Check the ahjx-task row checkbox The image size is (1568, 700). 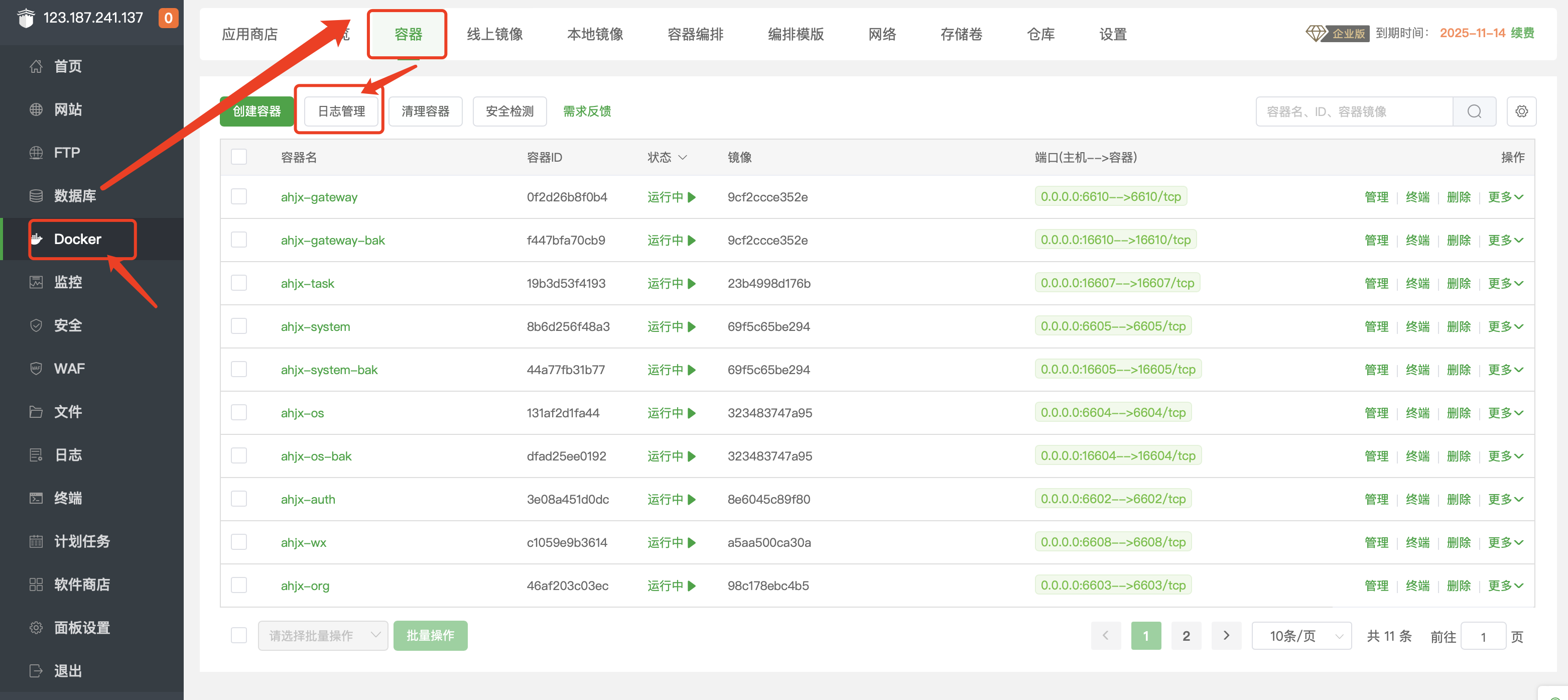point(238,283)
